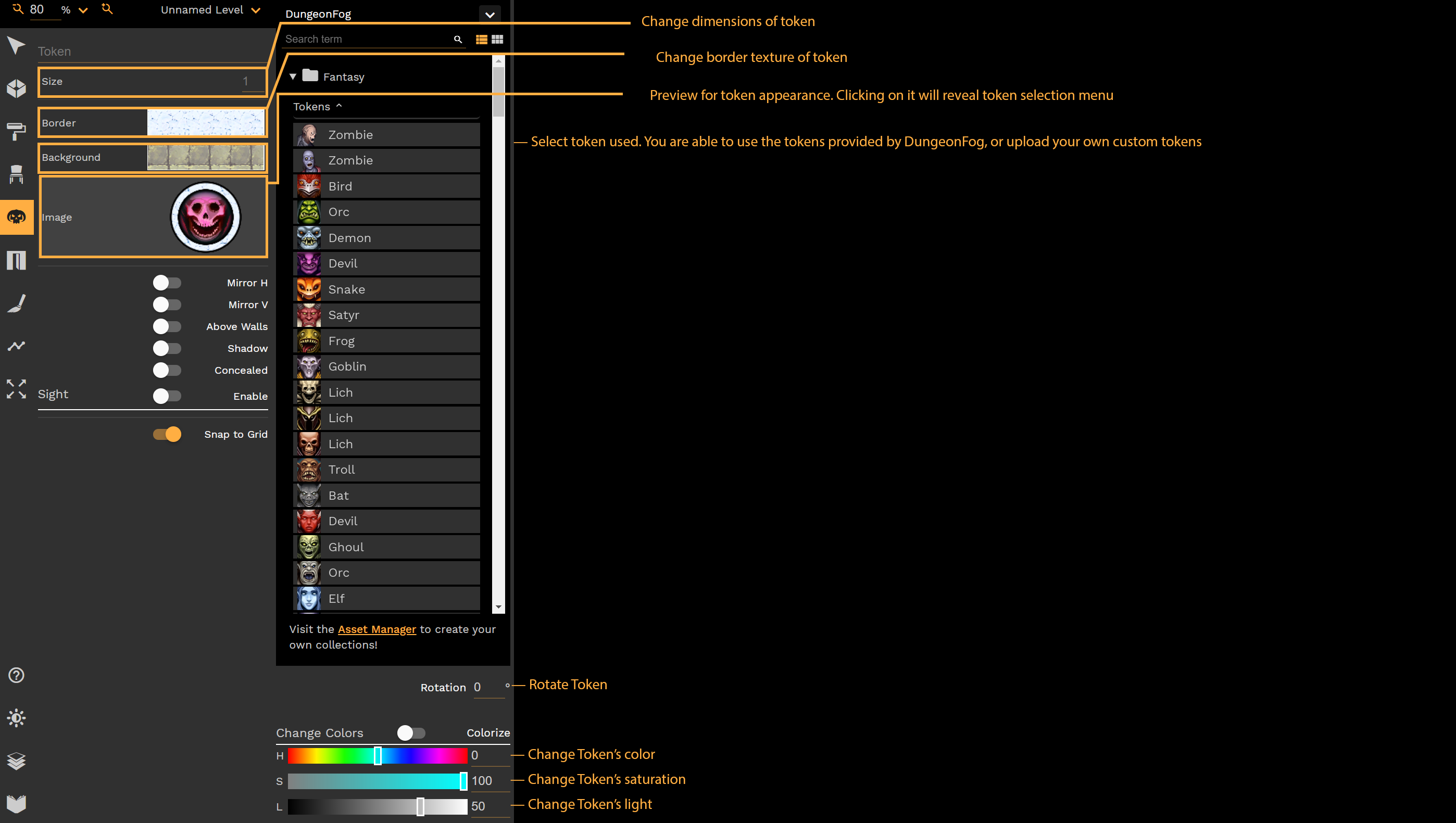The width and height of the screenshot is (1456, 823).
Task: Select the Troll token
Action: pos(387,470)
